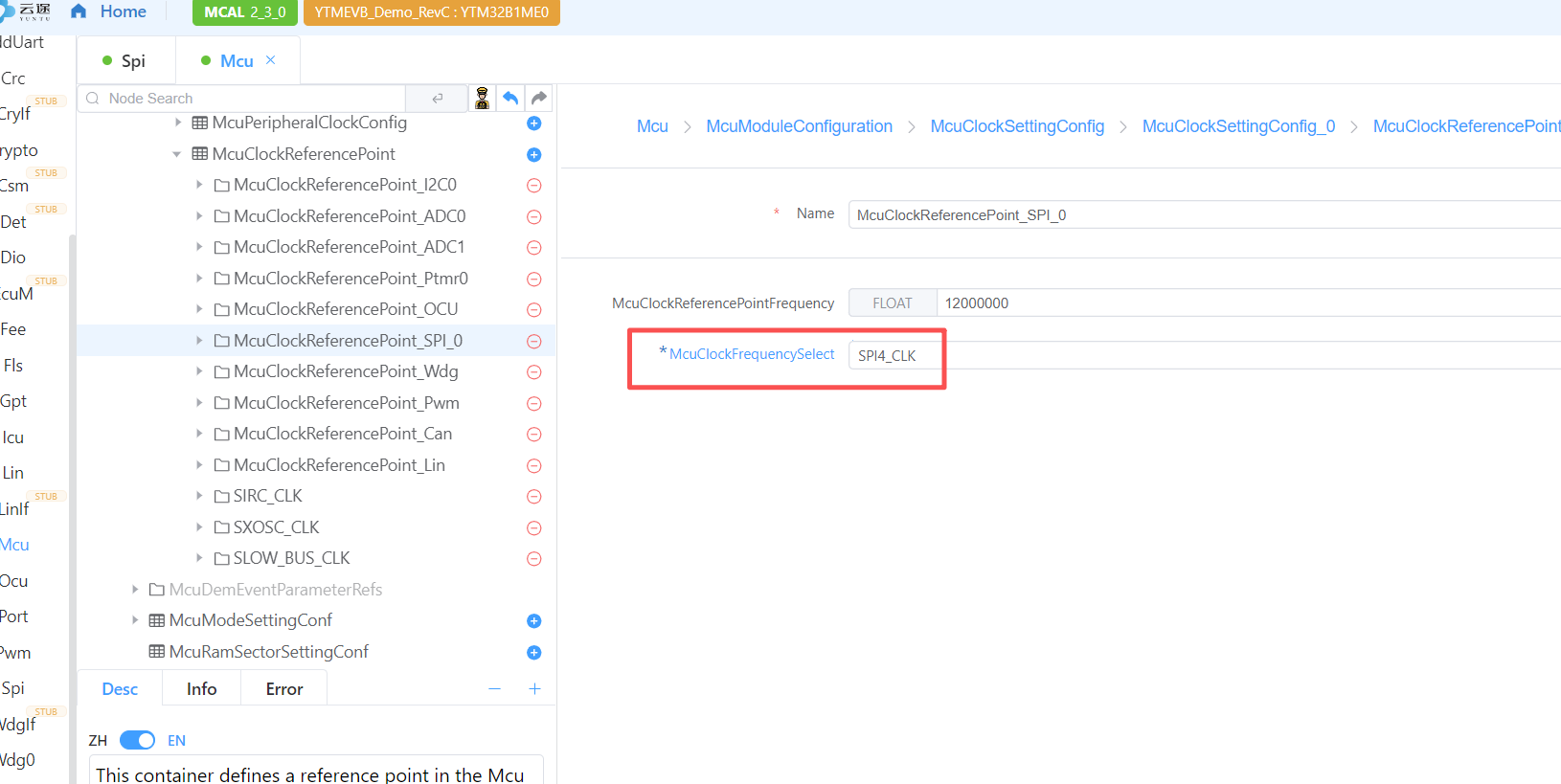Expand McuClockReferencePoint_Wdg tree item

pos(199,371)
